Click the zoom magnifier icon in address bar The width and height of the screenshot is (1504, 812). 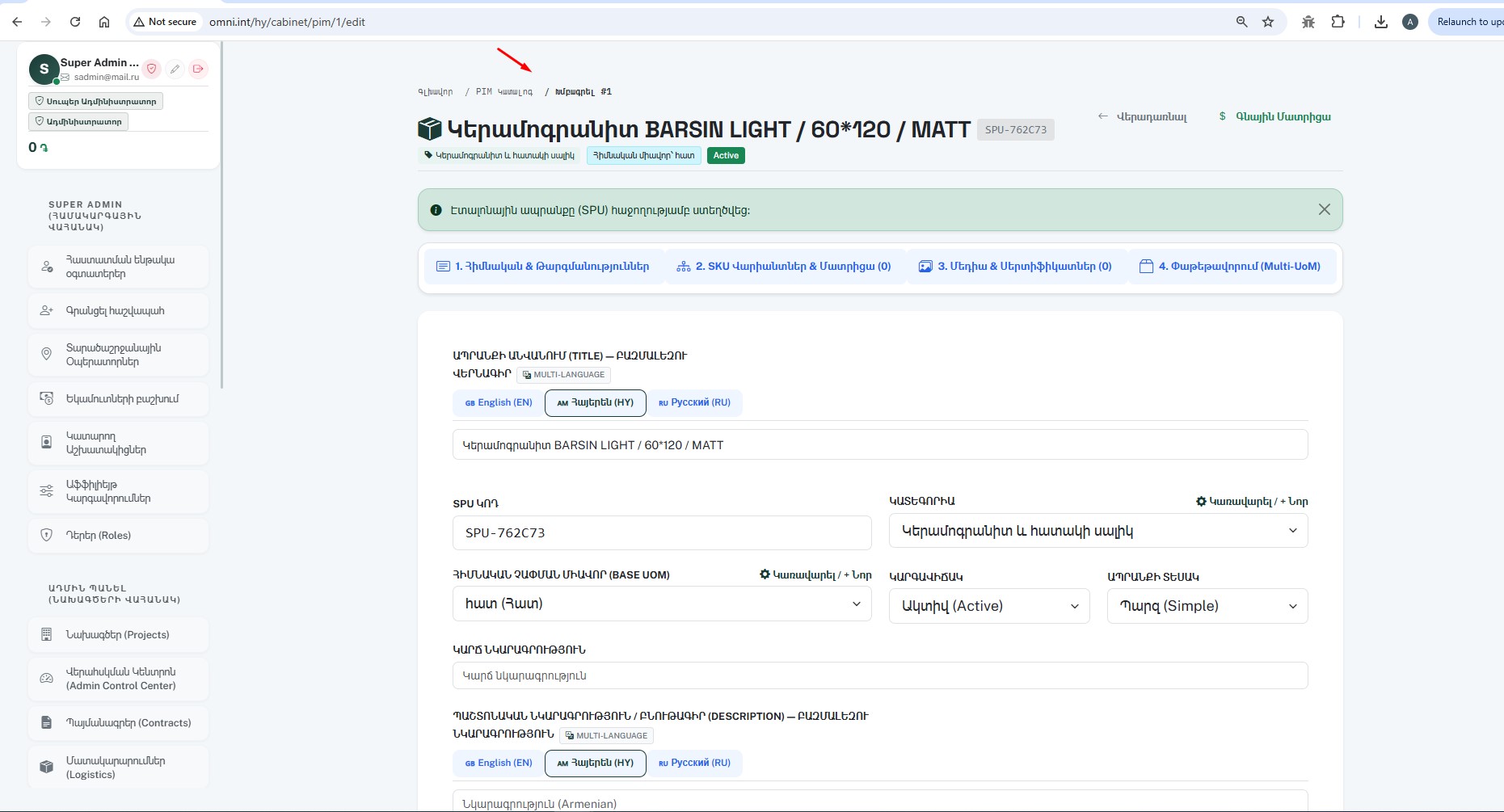[x=1242, y=22]
